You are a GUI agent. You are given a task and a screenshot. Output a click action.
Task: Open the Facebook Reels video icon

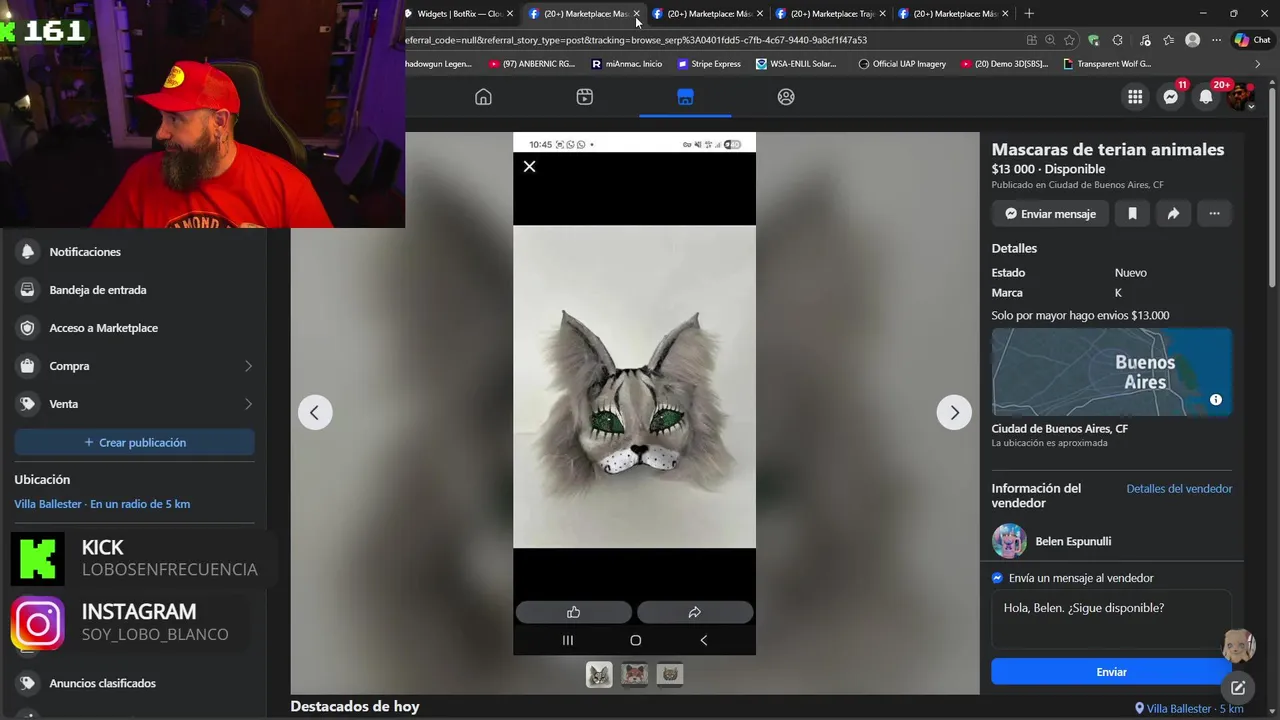pos(585,97)
